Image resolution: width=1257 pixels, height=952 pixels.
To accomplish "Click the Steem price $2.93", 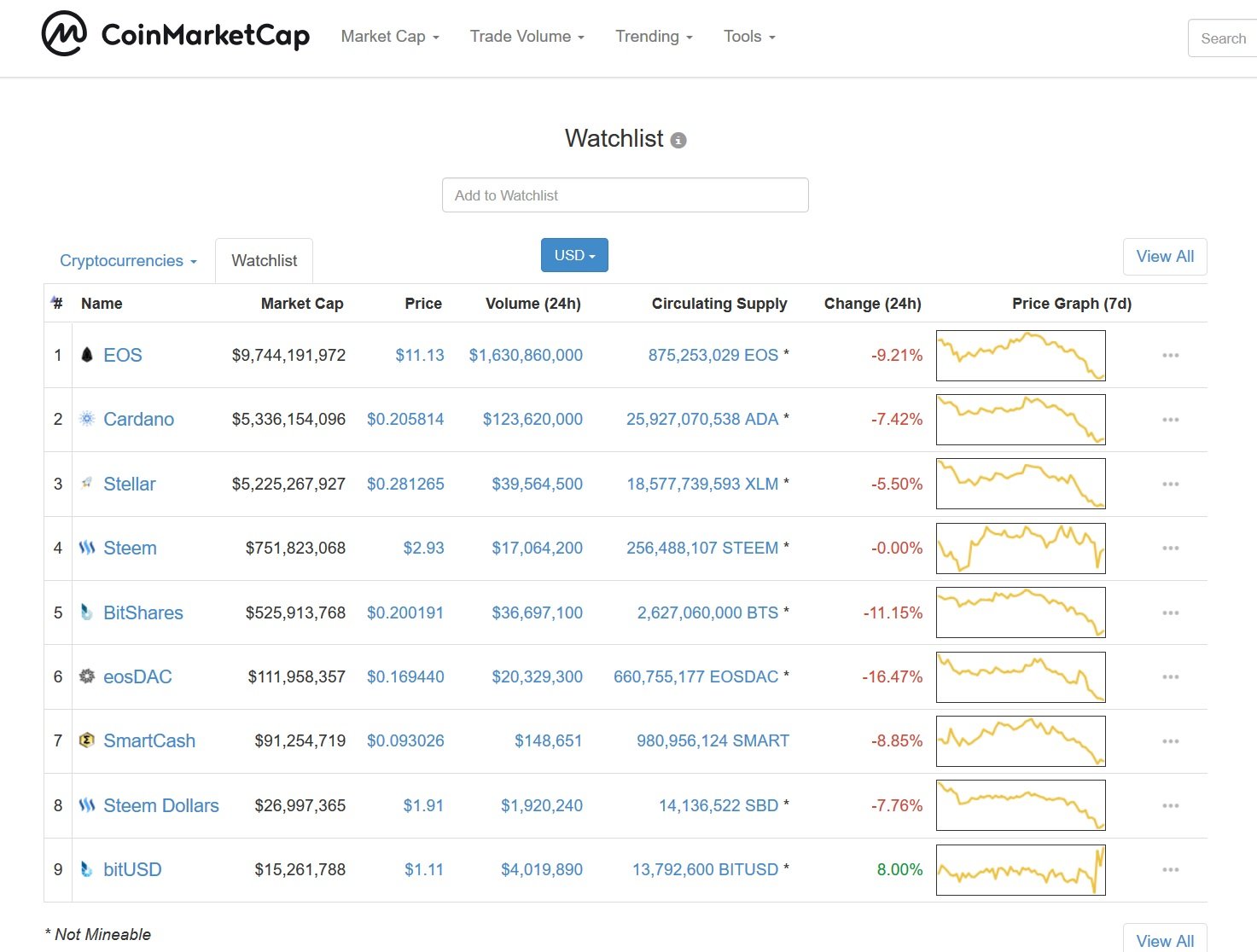I will pyautogui.click(x=424, y=548).
